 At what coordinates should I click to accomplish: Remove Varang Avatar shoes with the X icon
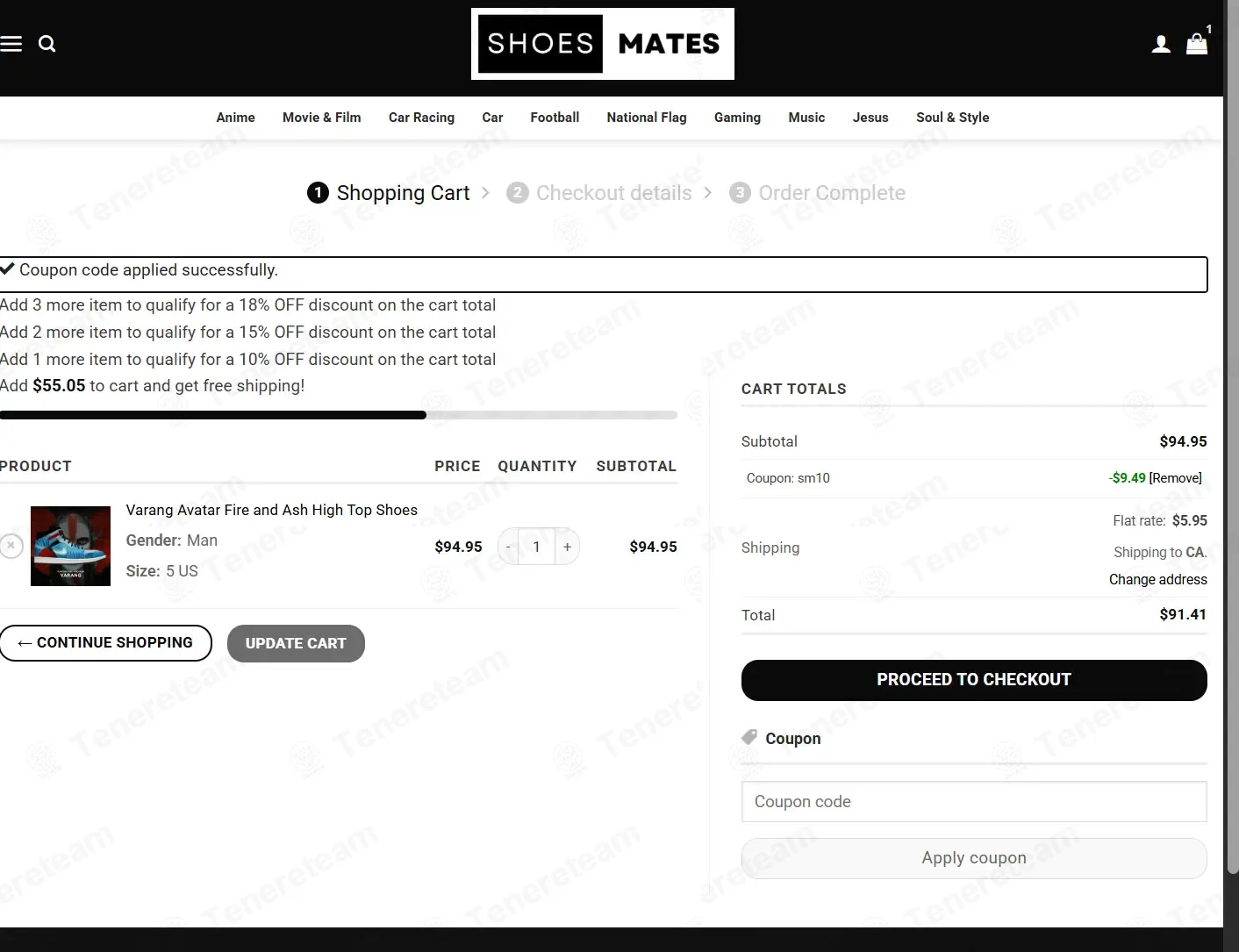click(x=11, y=546)
